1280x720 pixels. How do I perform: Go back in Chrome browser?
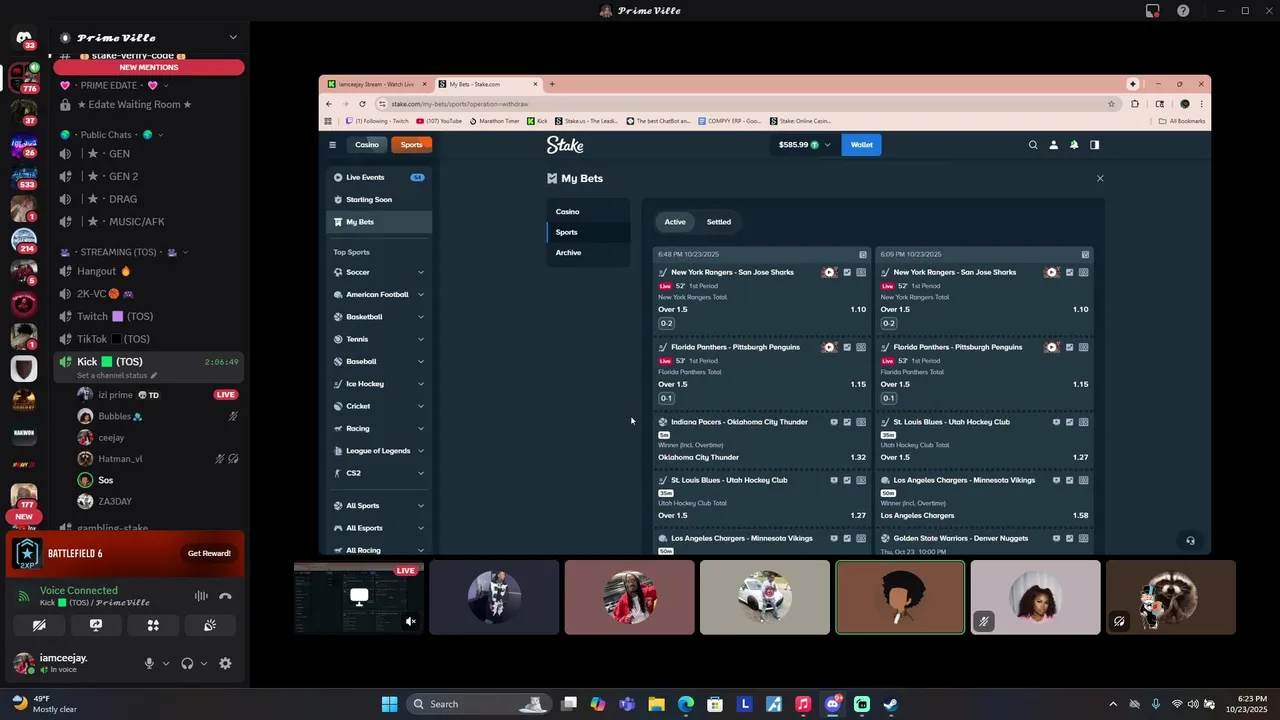coord(329,104)
